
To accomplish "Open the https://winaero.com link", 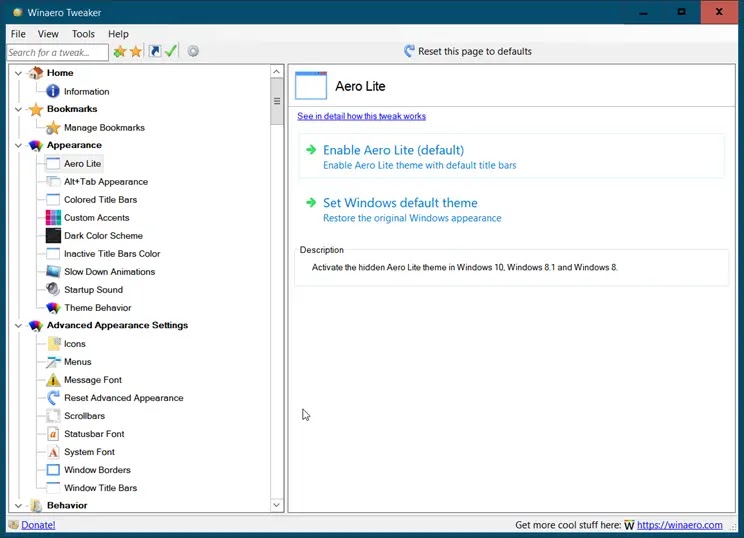I will coord(679,525).
